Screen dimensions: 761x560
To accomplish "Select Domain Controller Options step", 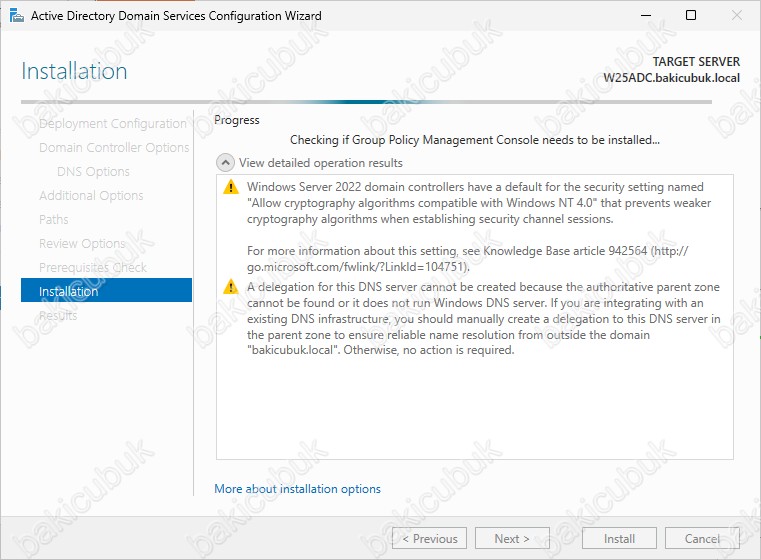I will [113, 148].
